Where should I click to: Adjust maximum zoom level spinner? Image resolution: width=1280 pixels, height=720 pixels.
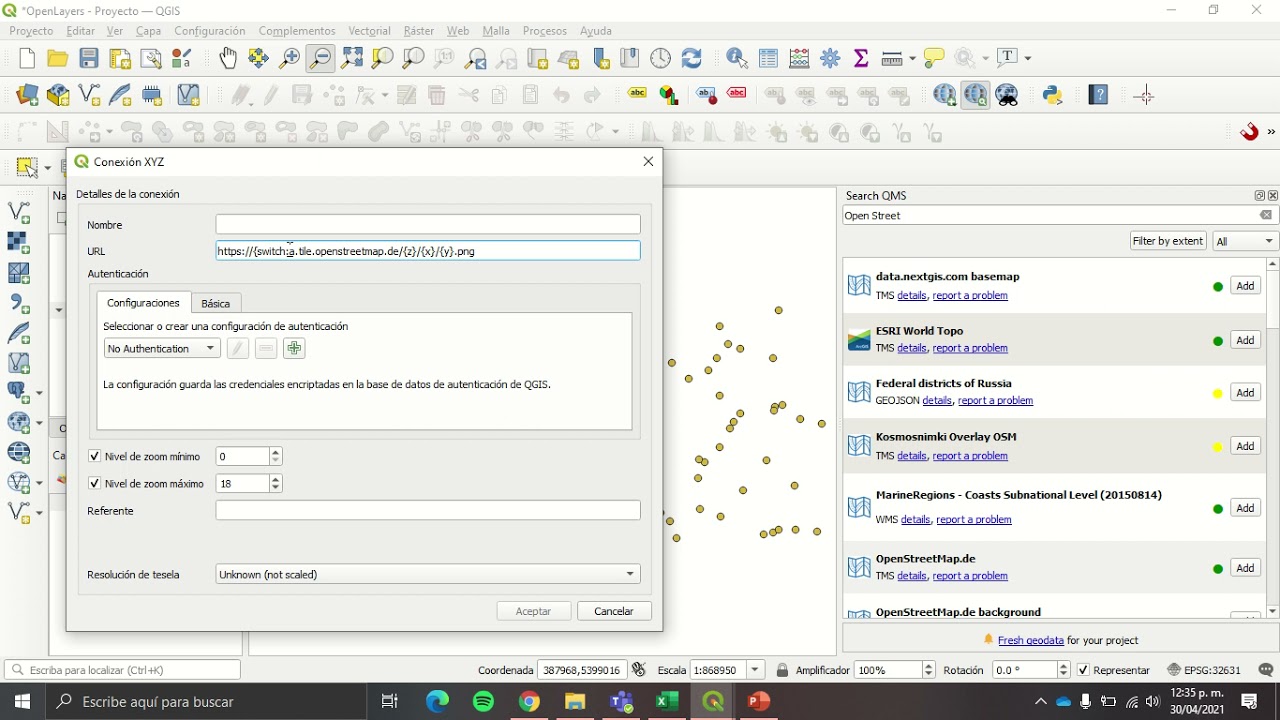[x=276, y=483]
